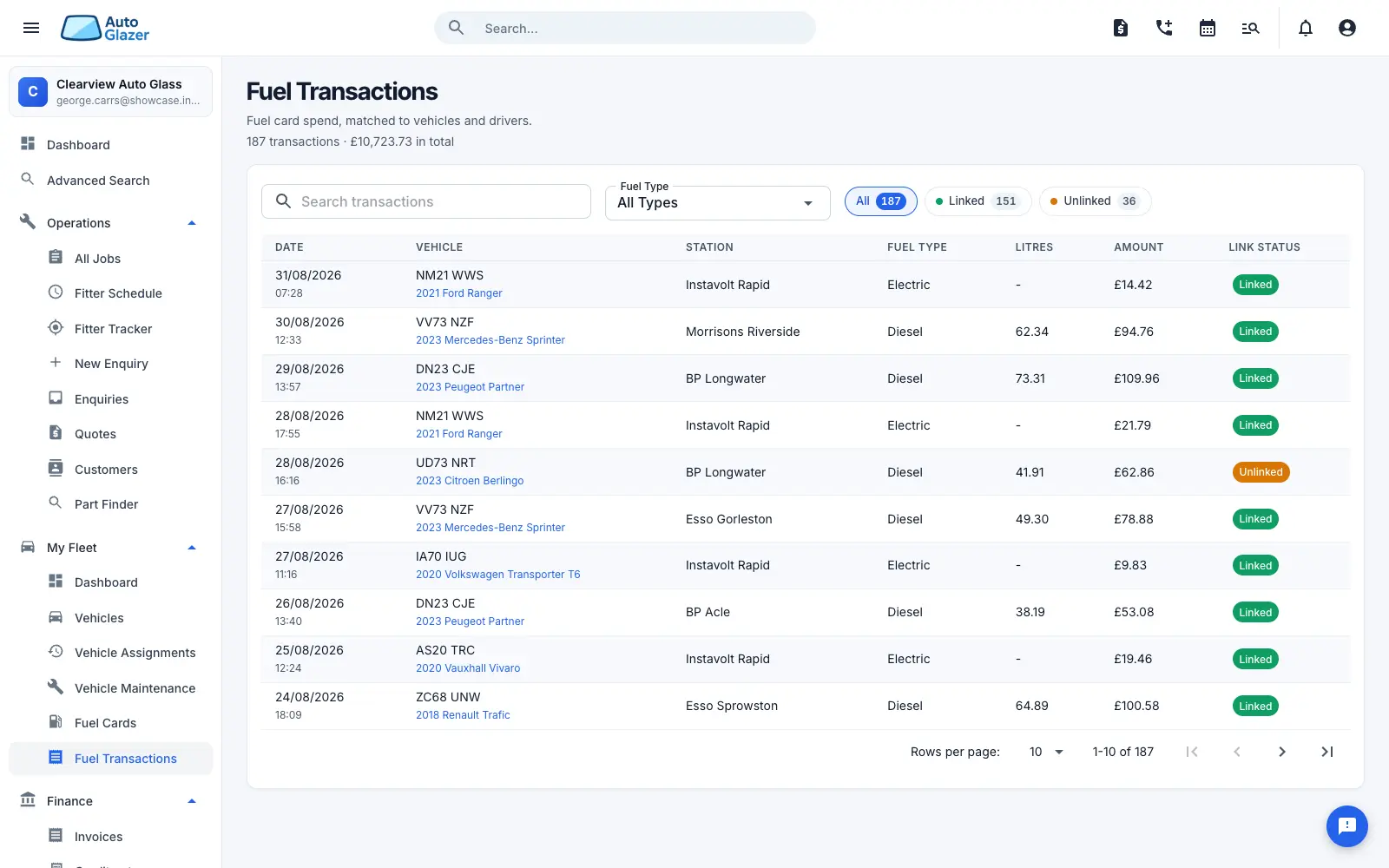This screenshot has width=1389, height=868.
Task: Open the 2023 Citroen Berlingo link
Action: (470, 481)
